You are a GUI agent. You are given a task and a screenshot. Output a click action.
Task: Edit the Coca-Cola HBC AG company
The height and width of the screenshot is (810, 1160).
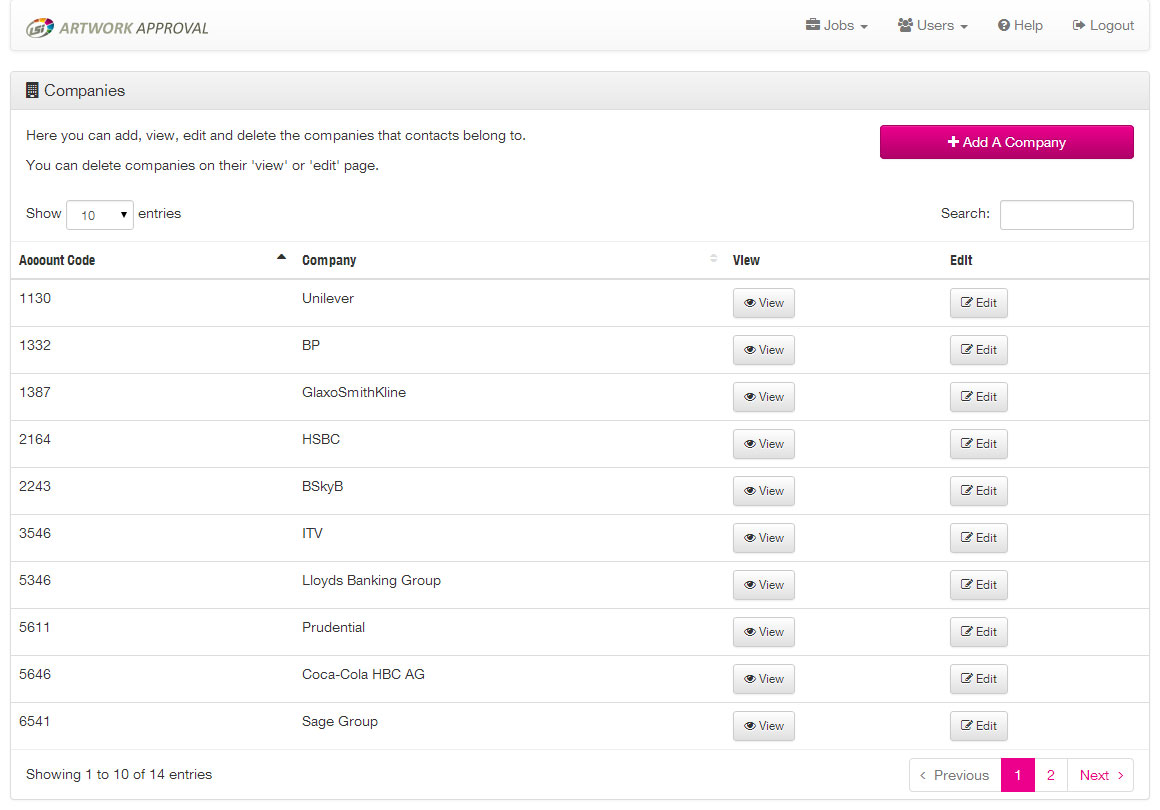click(x=978, y=679)
